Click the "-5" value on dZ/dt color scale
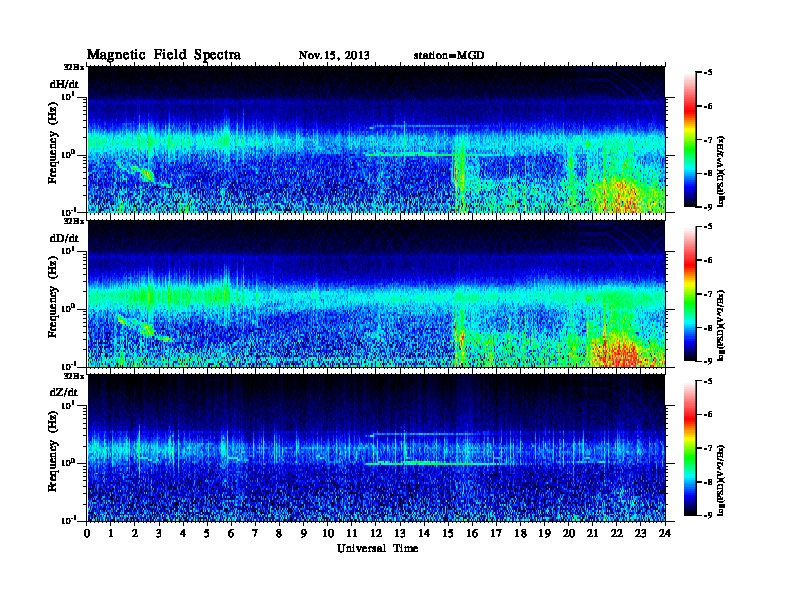This screenshot has width=792, height=612. point(708,381)
